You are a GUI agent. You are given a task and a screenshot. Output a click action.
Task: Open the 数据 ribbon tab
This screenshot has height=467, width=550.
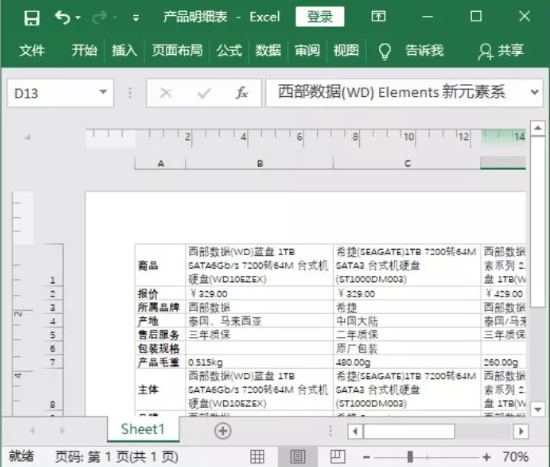click(268, 51)
